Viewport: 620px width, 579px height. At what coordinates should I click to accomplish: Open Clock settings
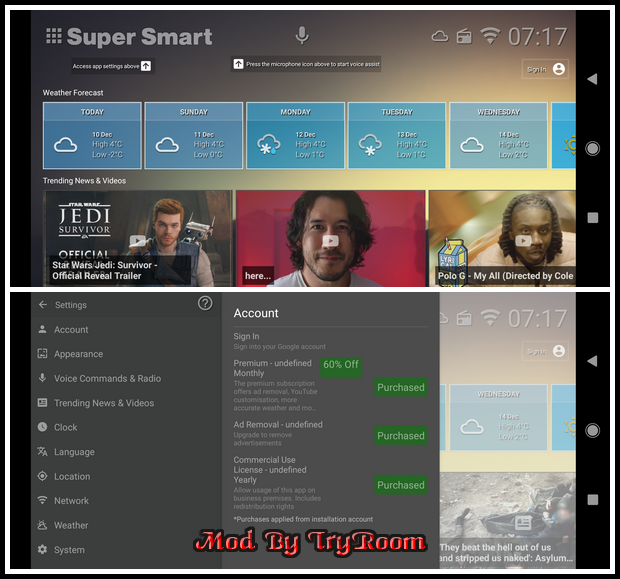[x=126, y=428]
